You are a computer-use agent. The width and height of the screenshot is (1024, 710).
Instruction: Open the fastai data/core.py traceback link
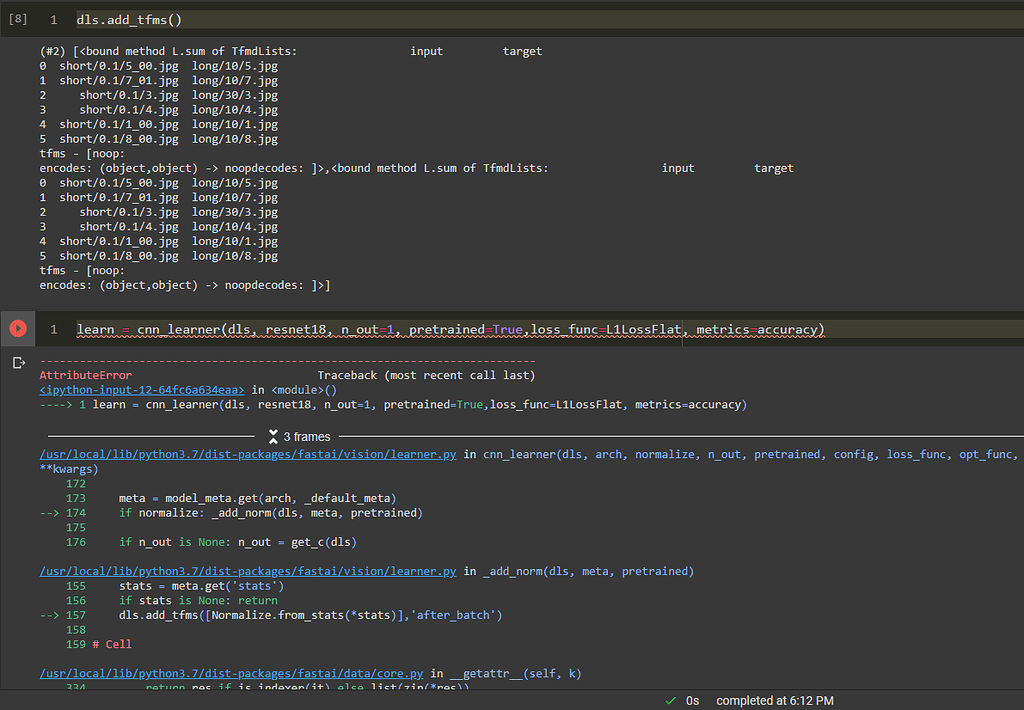pyautogui.click(x=230, y=673)
